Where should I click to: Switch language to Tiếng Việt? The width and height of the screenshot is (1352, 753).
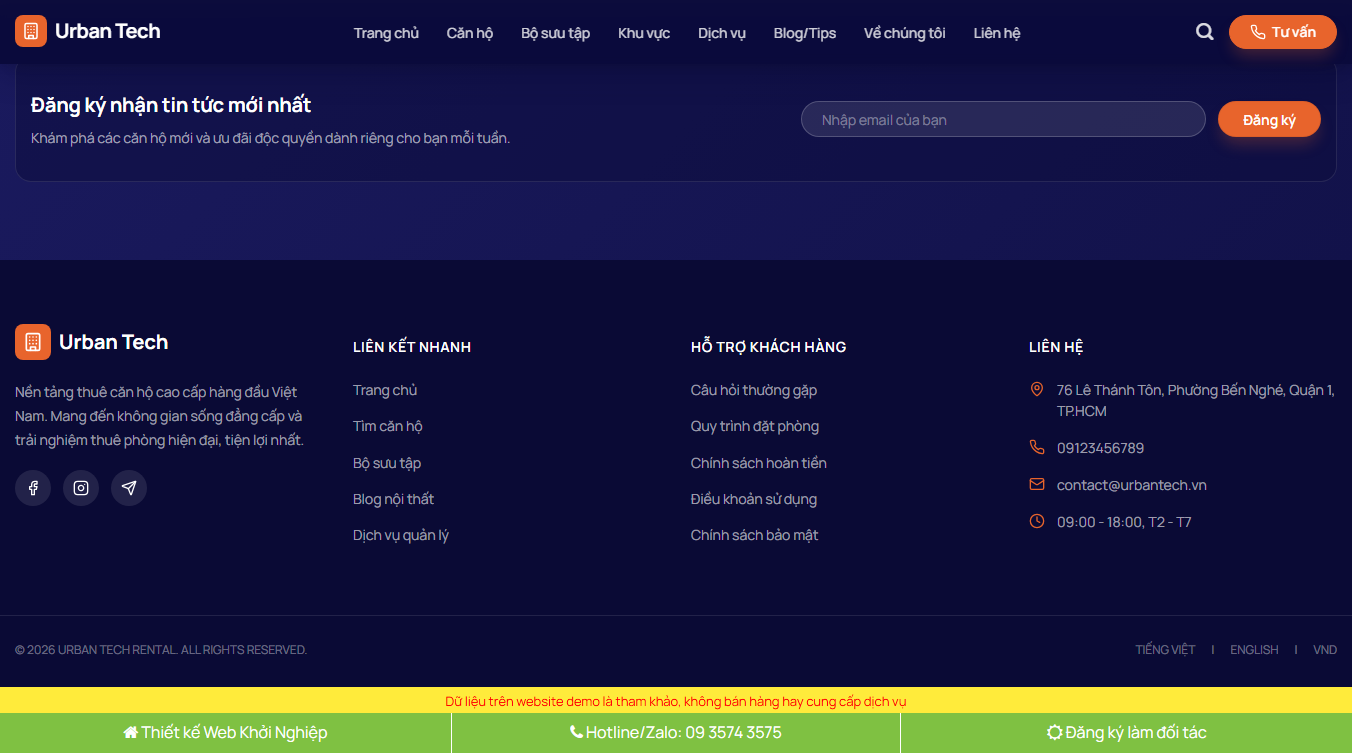(1165, 650)
